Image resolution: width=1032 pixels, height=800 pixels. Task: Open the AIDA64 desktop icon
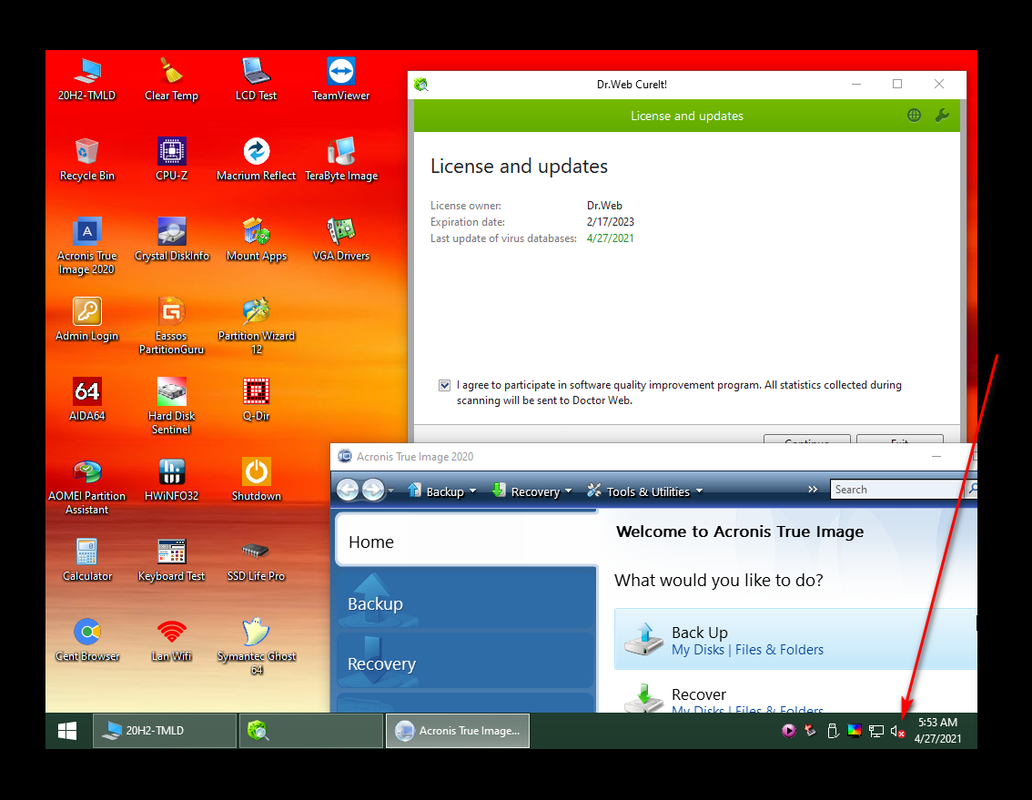point(87,400)
